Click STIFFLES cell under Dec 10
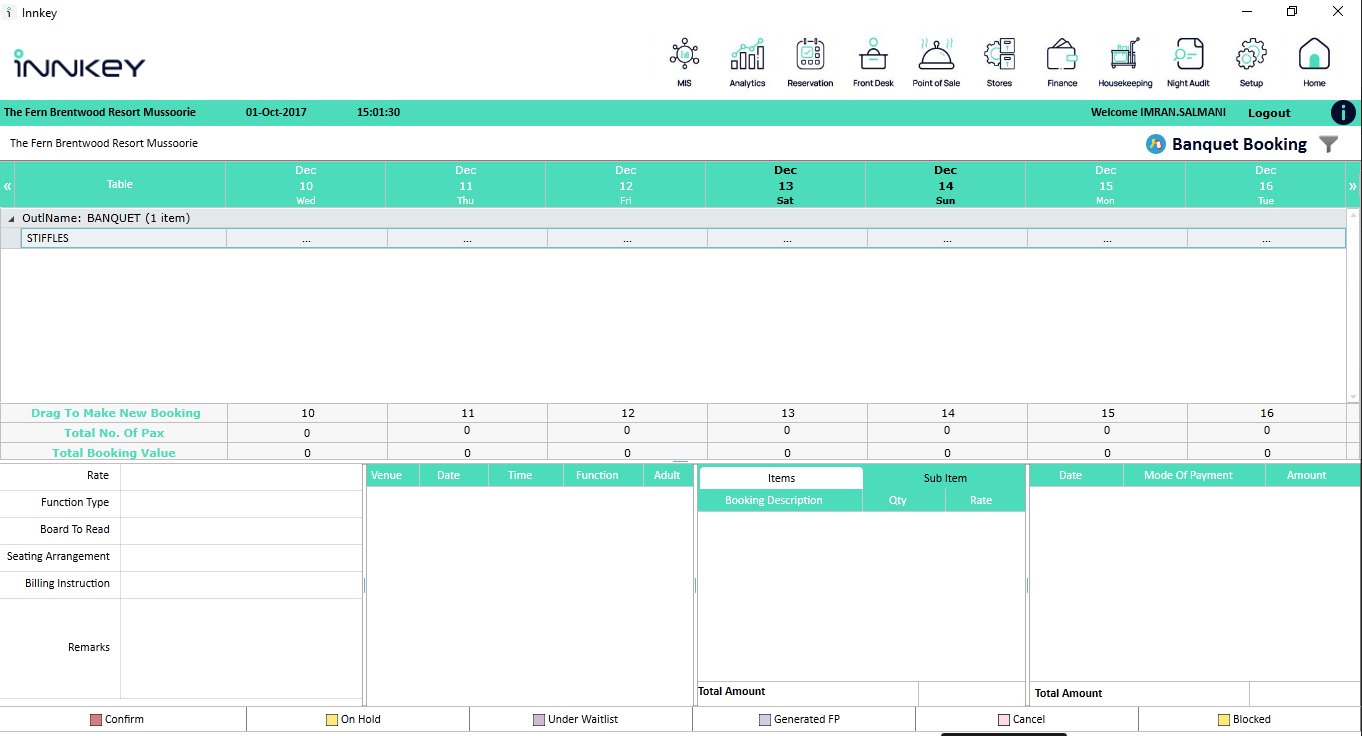Image resolution: width=1362 pixels, height=736 pixels. coord(307,239)
